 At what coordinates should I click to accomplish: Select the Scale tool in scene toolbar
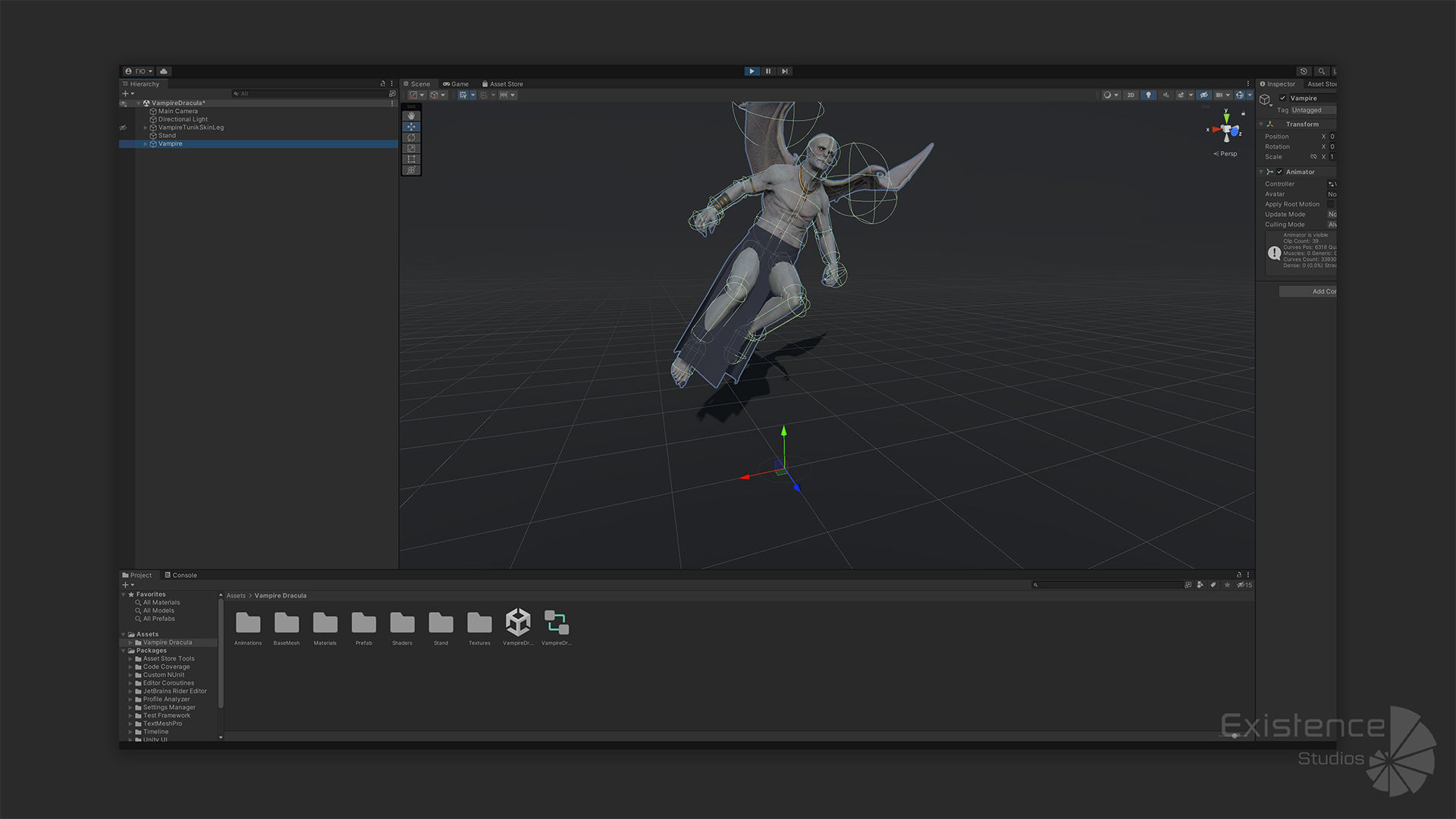[x=411, y=149]
